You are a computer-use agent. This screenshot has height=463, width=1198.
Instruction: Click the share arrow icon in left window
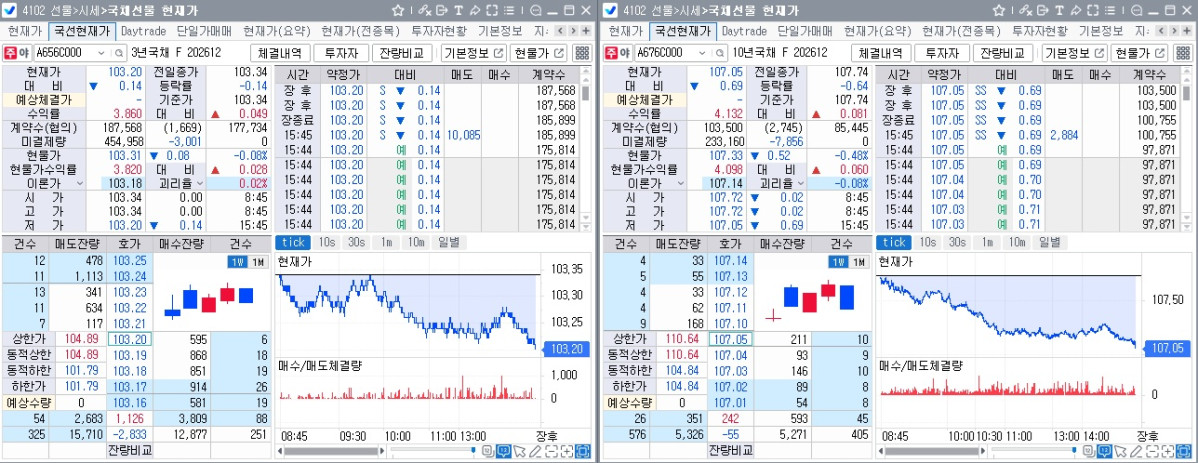474,10
